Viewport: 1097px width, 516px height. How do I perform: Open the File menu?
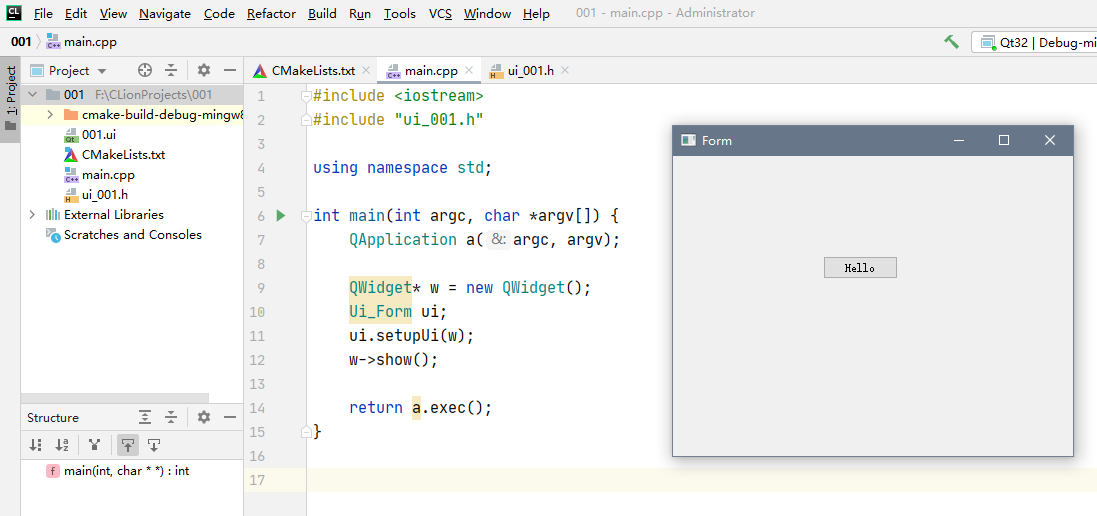tap(43, 14)
